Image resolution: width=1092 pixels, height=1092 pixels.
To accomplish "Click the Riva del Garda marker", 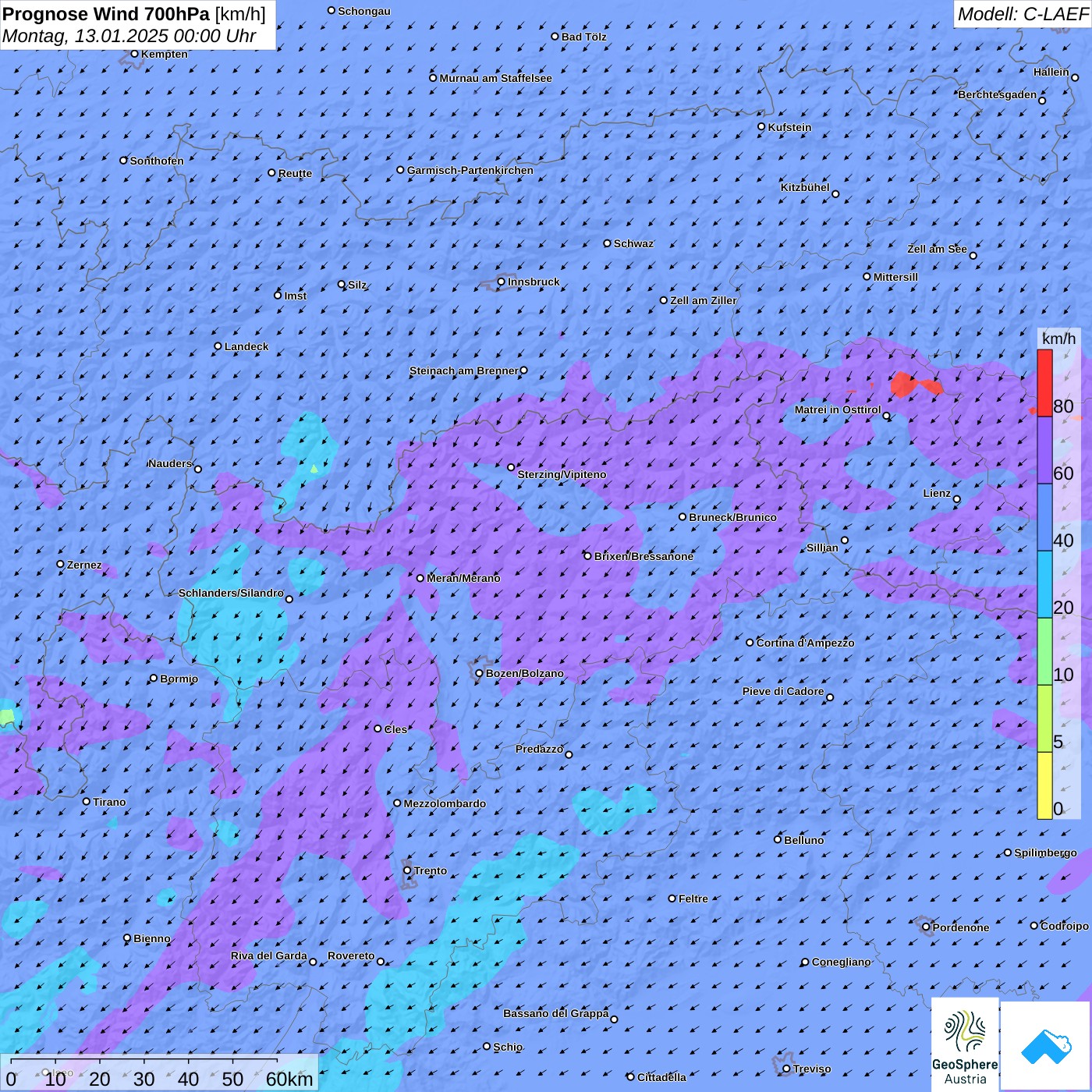I will pos(313,962).
